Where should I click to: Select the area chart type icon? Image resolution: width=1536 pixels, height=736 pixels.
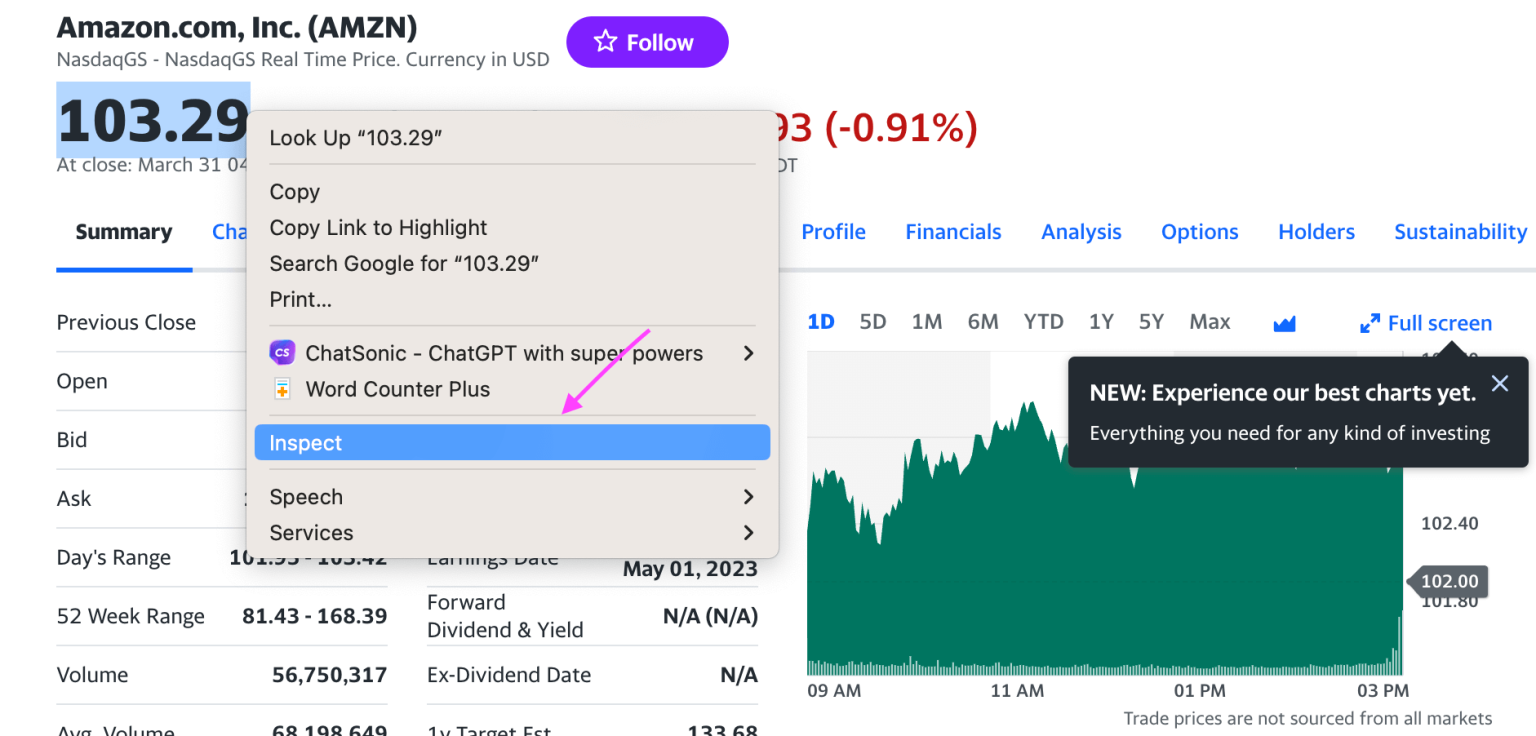point(1284,321)
